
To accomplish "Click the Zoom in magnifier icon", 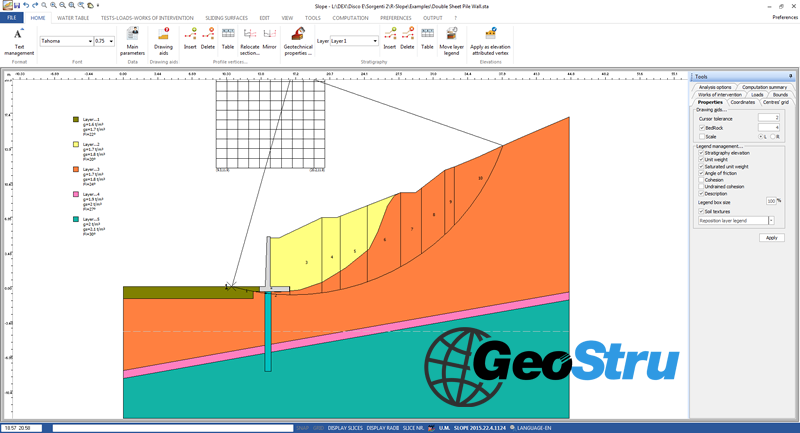I will coord(53,5).
